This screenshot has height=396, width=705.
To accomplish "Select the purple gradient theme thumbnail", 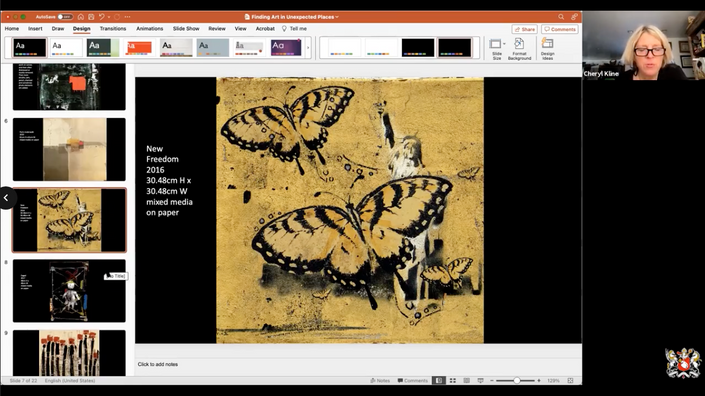I will click(286, 47).
